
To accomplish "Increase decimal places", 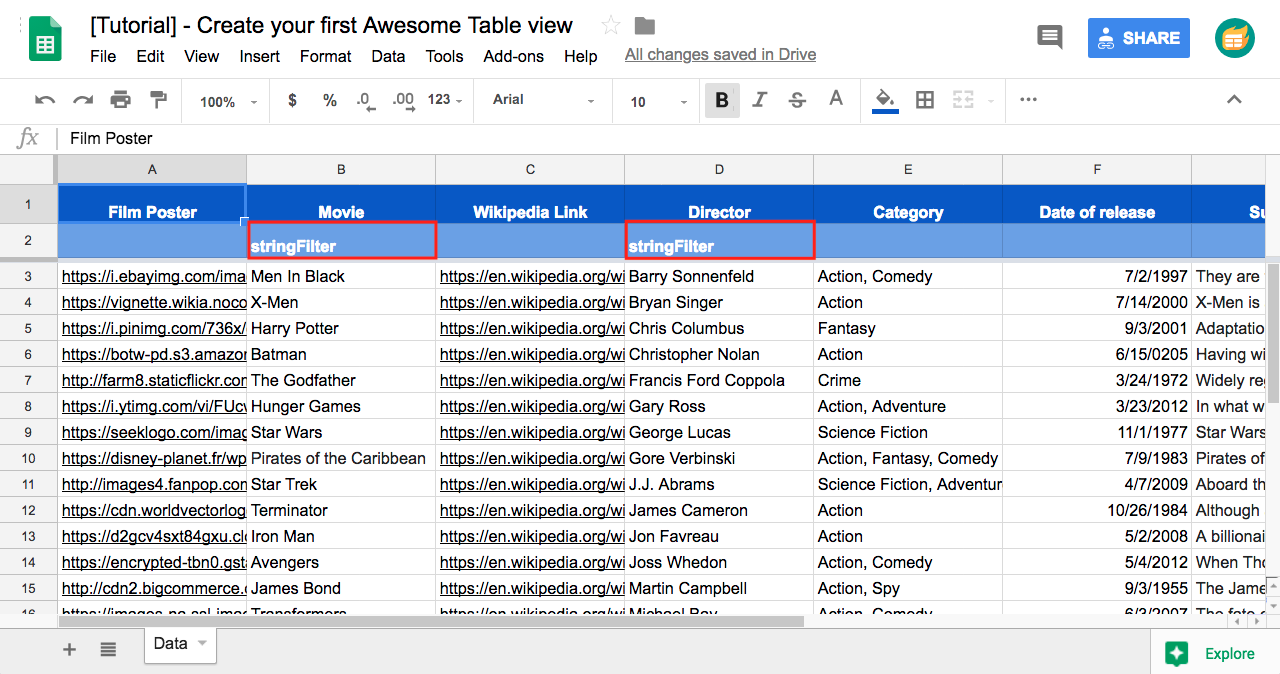I will [403, 100].
